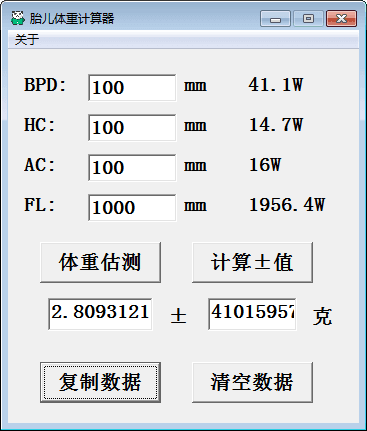Screen dimensions: 367x431
Task: Click the 计算±值 button
Action: tap(252, 262)
